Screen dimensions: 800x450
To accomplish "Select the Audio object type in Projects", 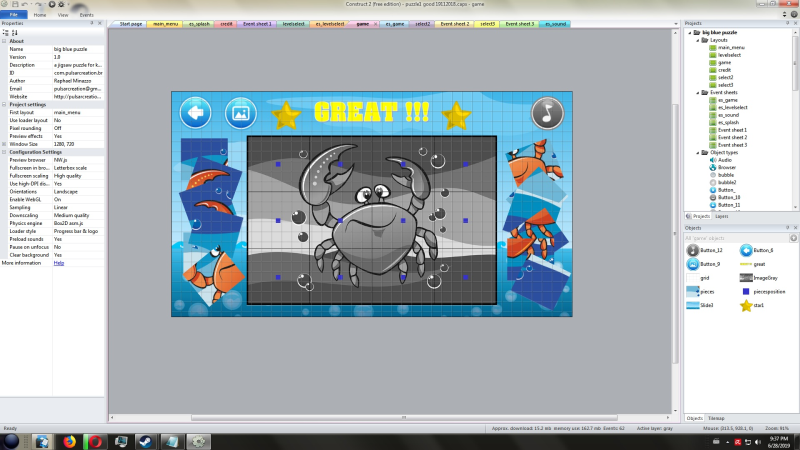I will click(721, 160).
